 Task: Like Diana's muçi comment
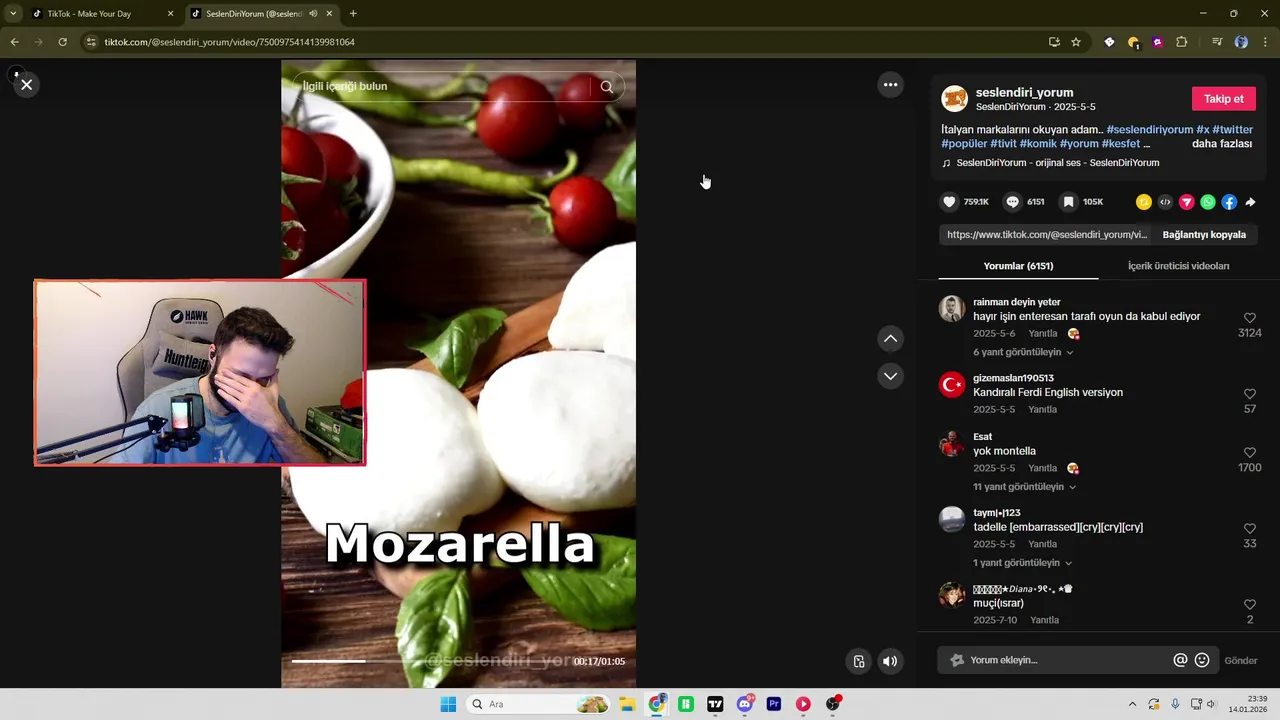(1249, 604)
